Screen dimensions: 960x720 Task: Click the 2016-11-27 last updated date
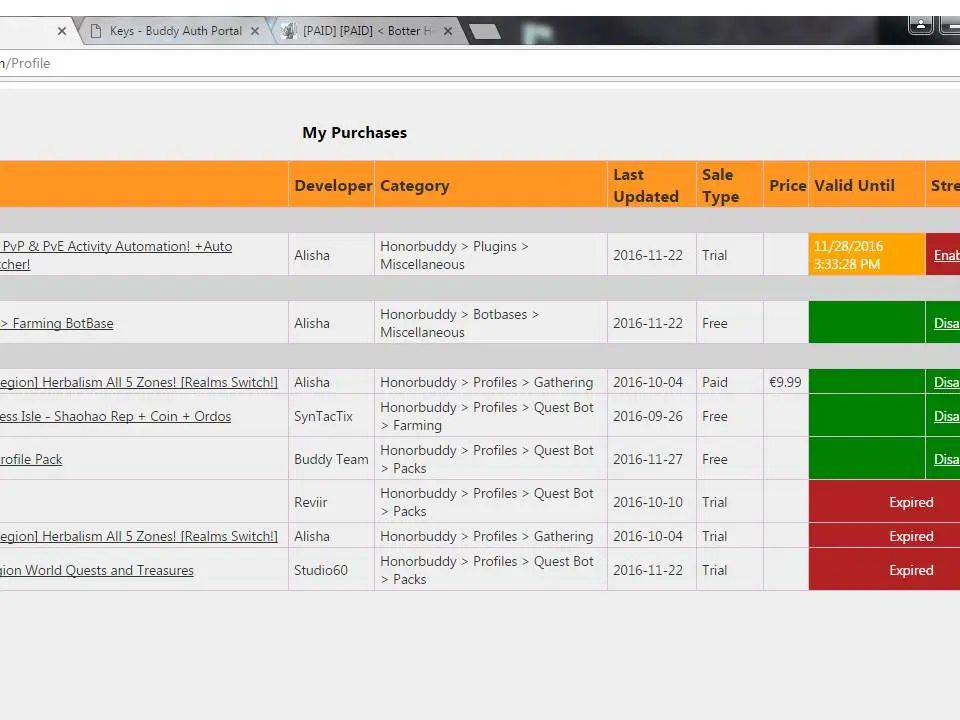(648, 459)
